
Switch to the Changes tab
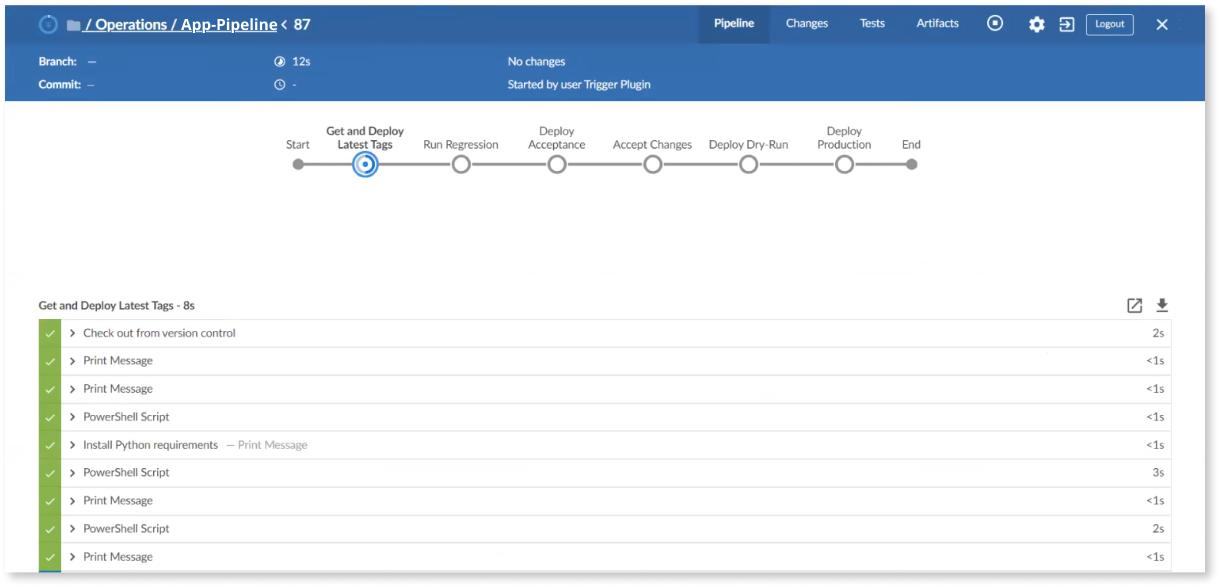coord(806,24)
